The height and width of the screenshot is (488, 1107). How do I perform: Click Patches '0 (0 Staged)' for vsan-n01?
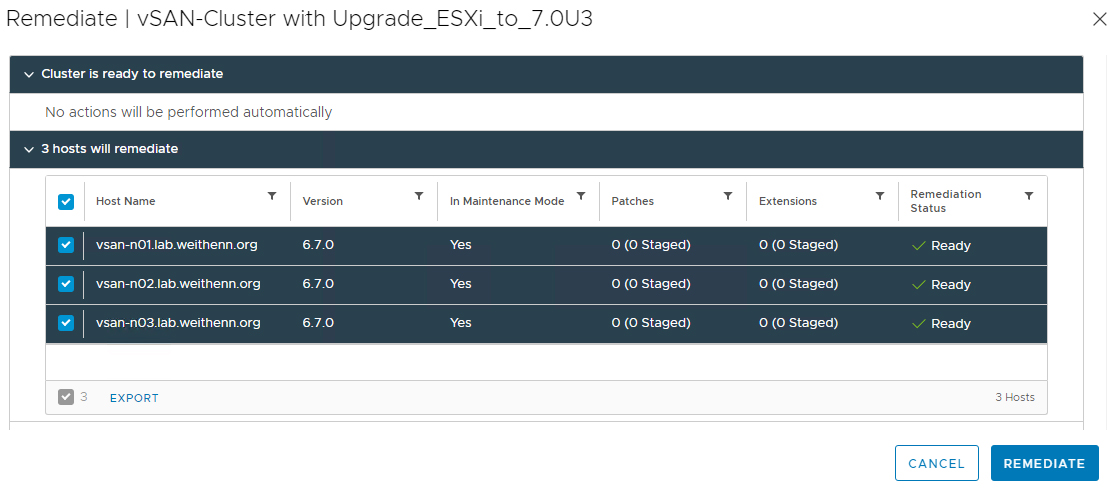pos(651,245)
